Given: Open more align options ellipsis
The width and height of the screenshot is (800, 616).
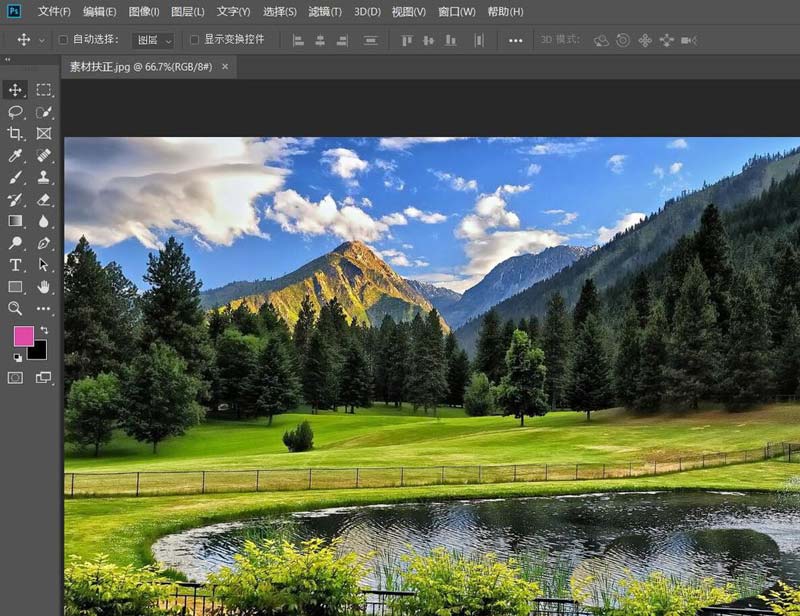Looking at the screenshot, I should tap(515, 40).
